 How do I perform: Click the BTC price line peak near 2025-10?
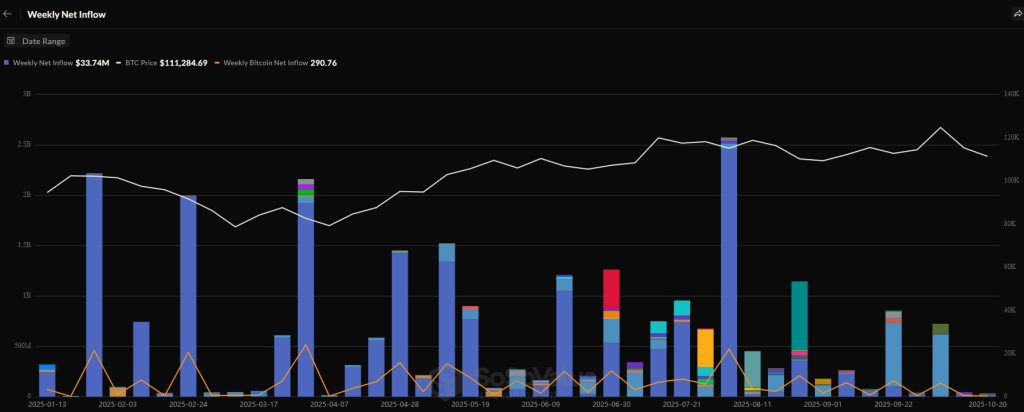pyautogui.click(x=940, y=128)
